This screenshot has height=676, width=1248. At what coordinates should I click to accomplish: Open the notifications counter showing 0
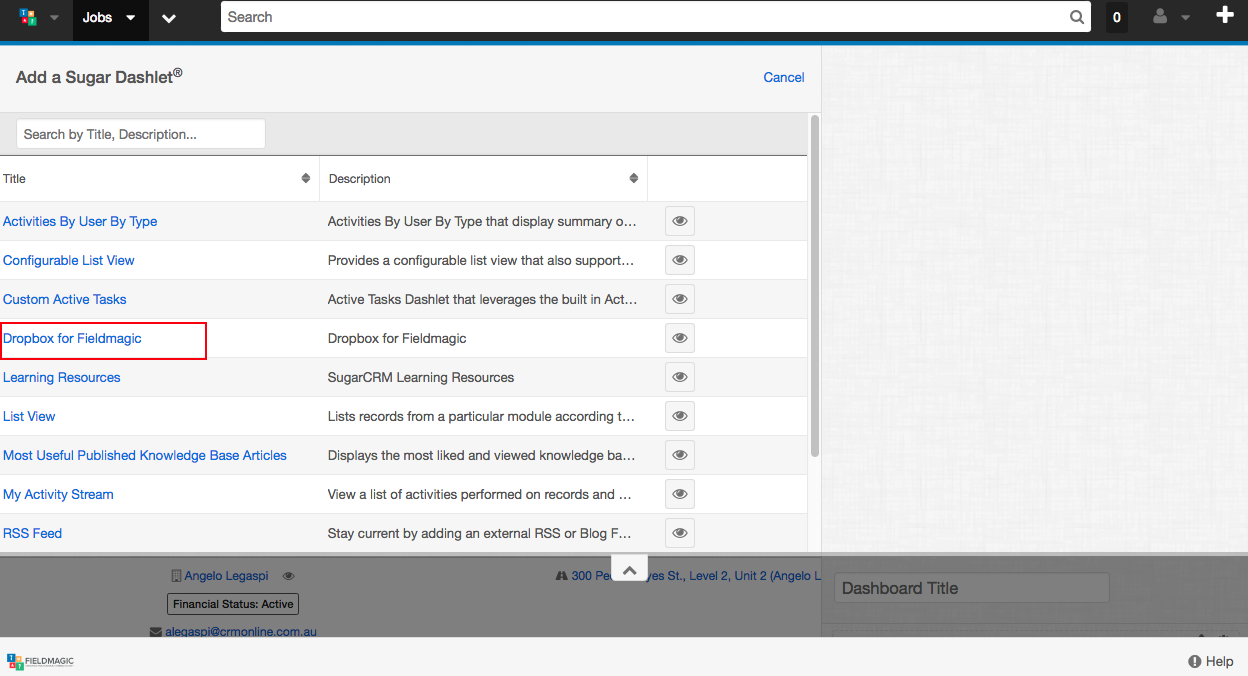tap(1117, 17)
